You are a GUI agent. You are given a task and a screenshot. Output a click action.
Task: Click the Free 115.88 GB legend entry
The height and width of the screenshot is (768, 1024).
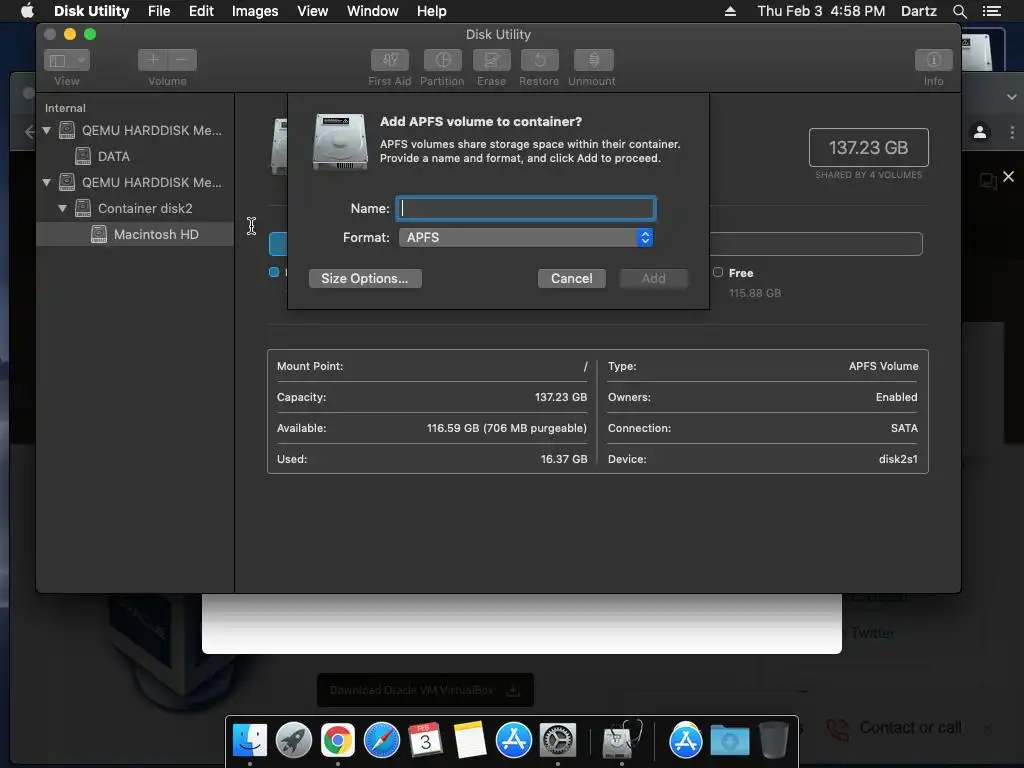[x=748, y=283]
